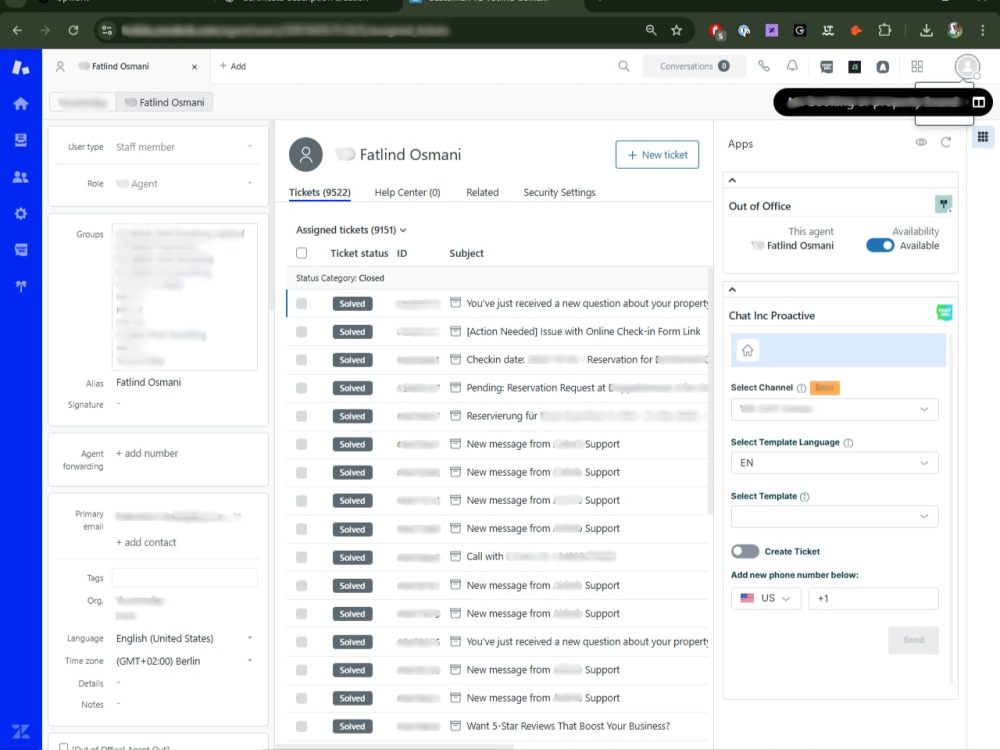Open US country code dropdown
1000x750 pixels.
click(765, 598)
